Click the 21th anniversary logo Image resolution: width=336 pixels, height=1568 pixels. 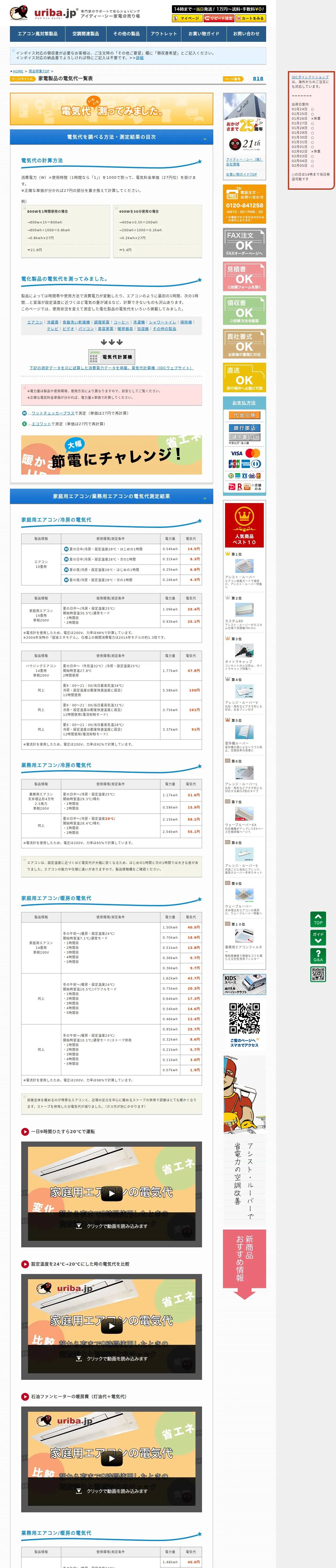(x=244, y=144)
